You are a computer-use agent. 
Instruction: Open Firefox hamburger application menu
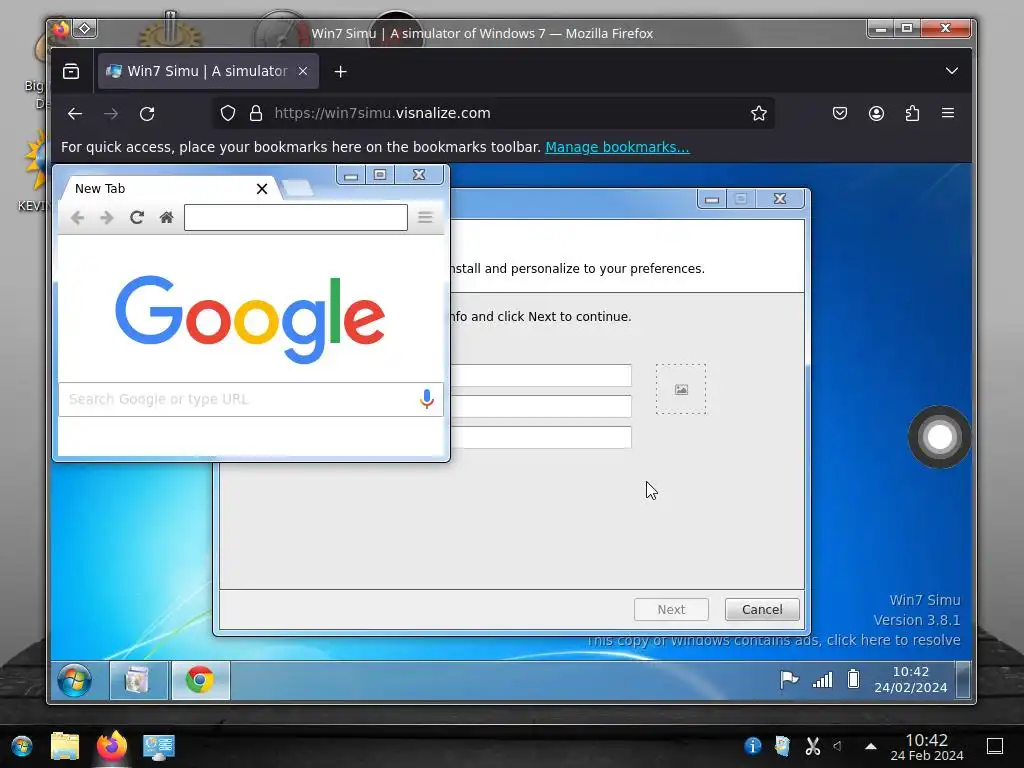click(948, 114)
